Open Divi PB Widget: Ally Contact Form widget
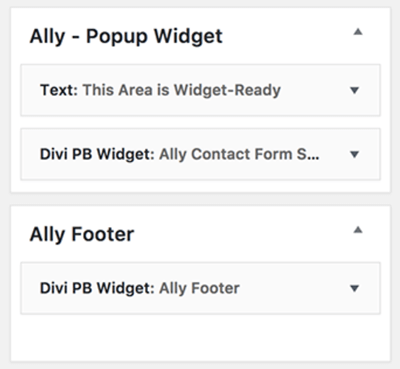Image resolution: width=400 pixels, height=369 pixels. click(200, 154)
